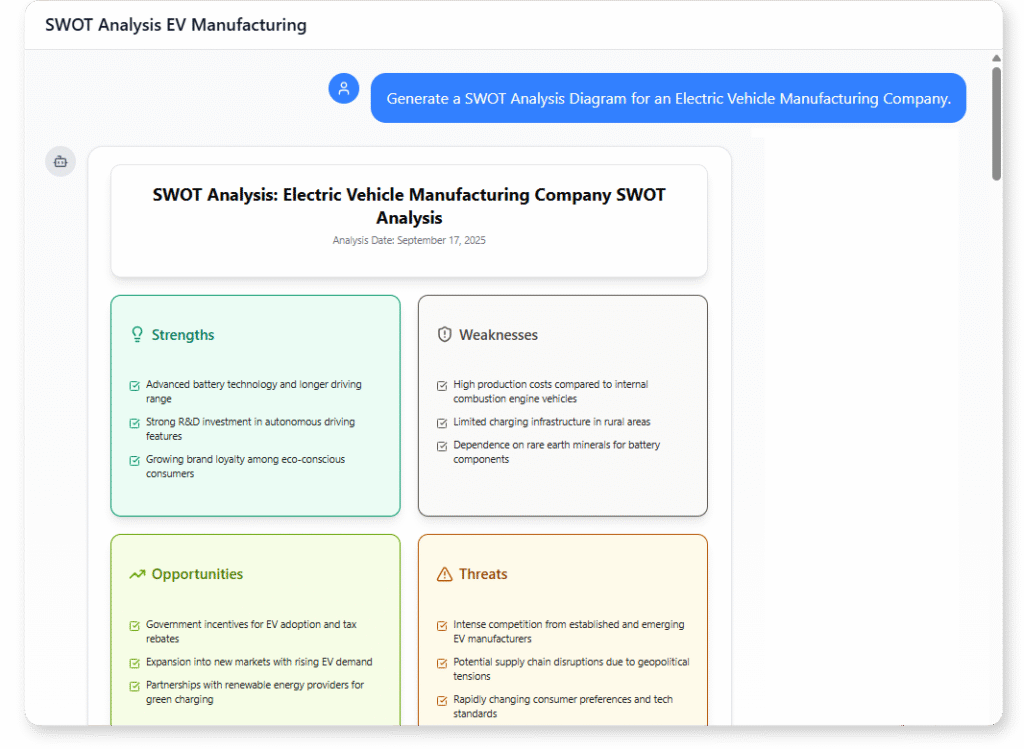Click the checkmark icon next to 'Partnerships with renewable energy providers'
This screenshot has height=749, width=1024.
point(133,685)
